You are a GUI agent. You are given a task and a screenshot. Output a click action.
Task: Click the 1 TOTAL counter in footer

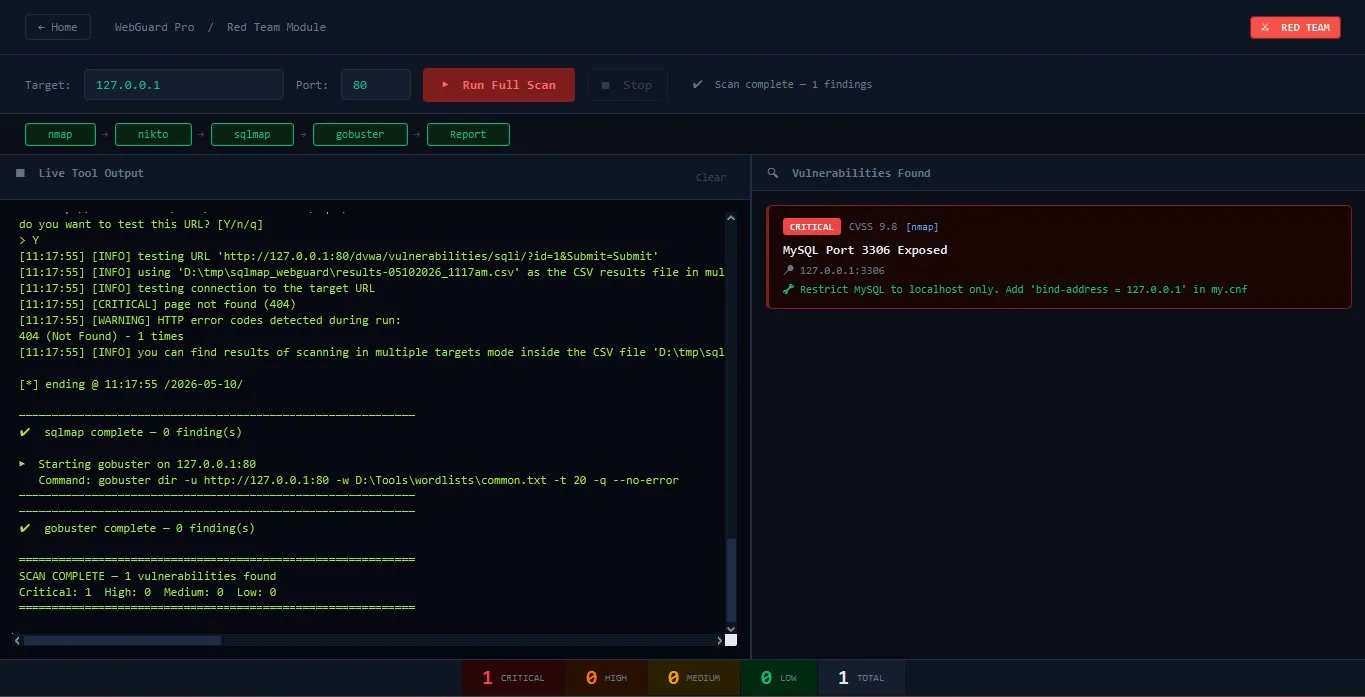coord(861,678)
